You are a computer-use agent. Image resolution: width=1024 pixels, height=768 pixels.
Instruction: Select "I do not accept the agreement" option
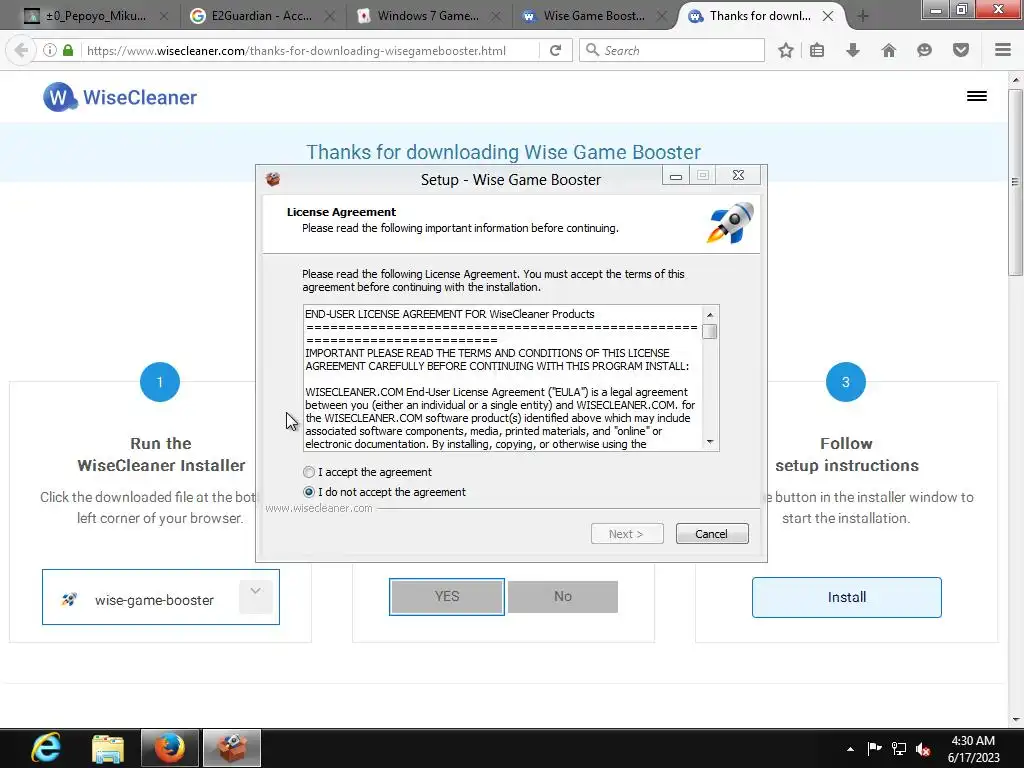point(385,492)
